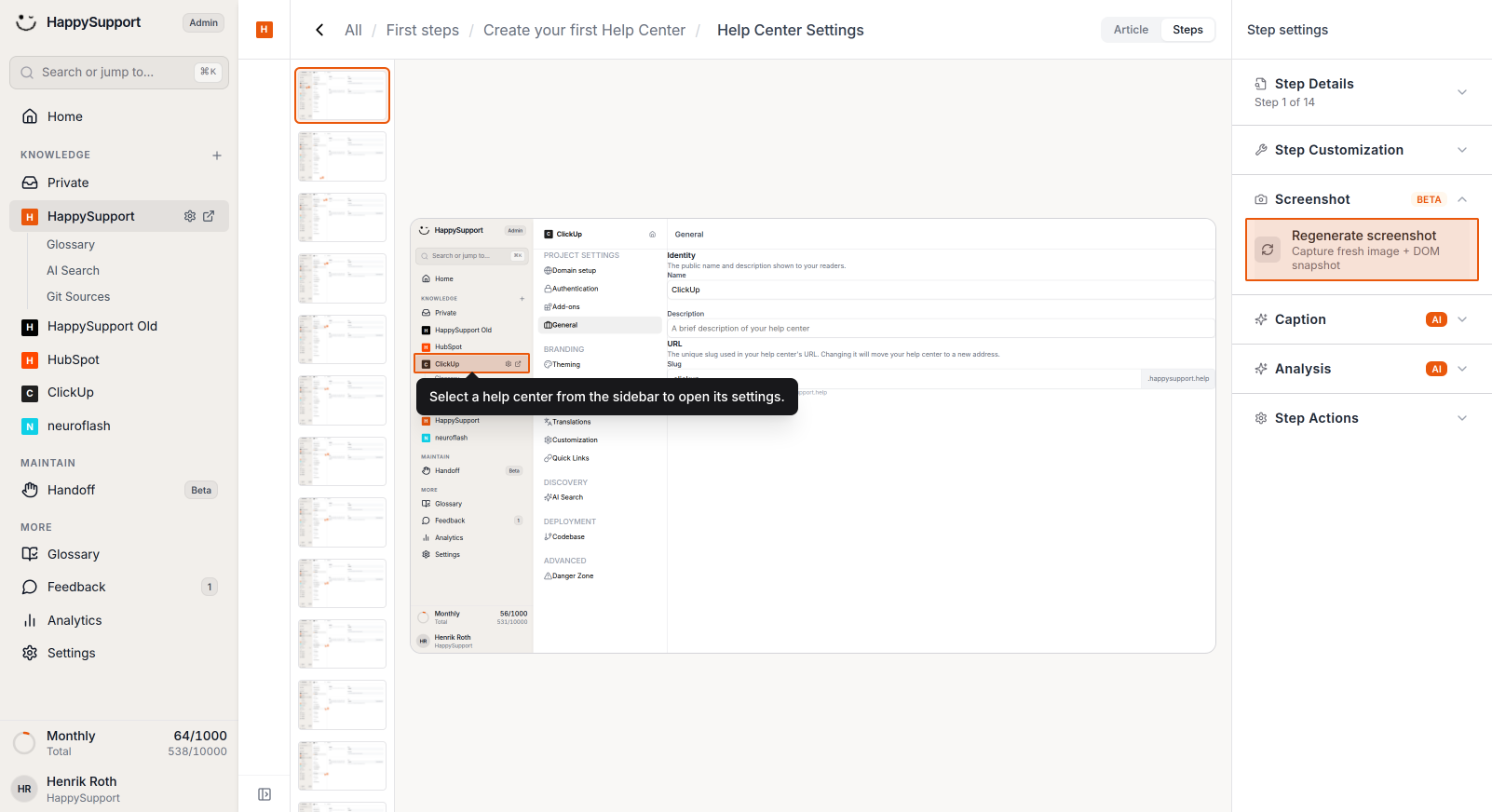Image resolution: width=1492 pixels, height=812 pixels.
Task: Expand the Step Actions section
Action: [1462, 418]
